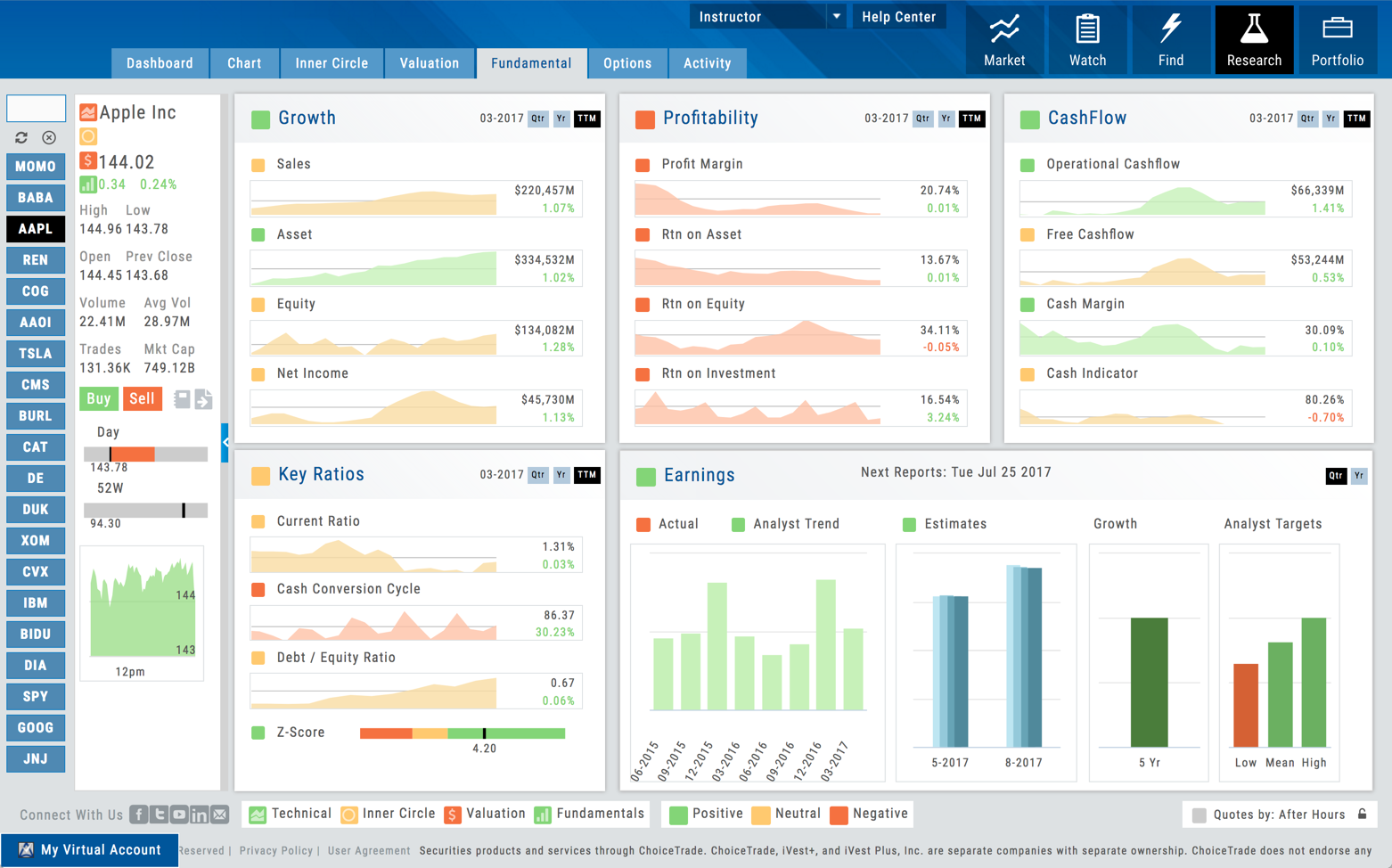
Task: Click the symbol search input field
Action: tap(36, 108)
